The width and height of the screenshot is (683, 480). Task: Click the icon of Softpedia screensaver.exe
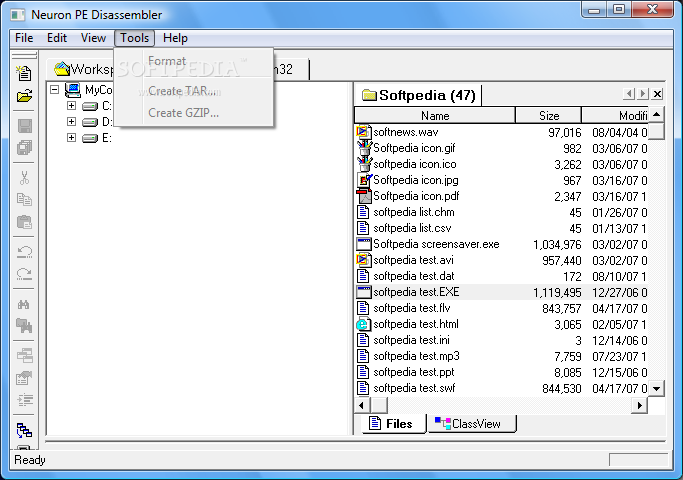pos(364,244)
